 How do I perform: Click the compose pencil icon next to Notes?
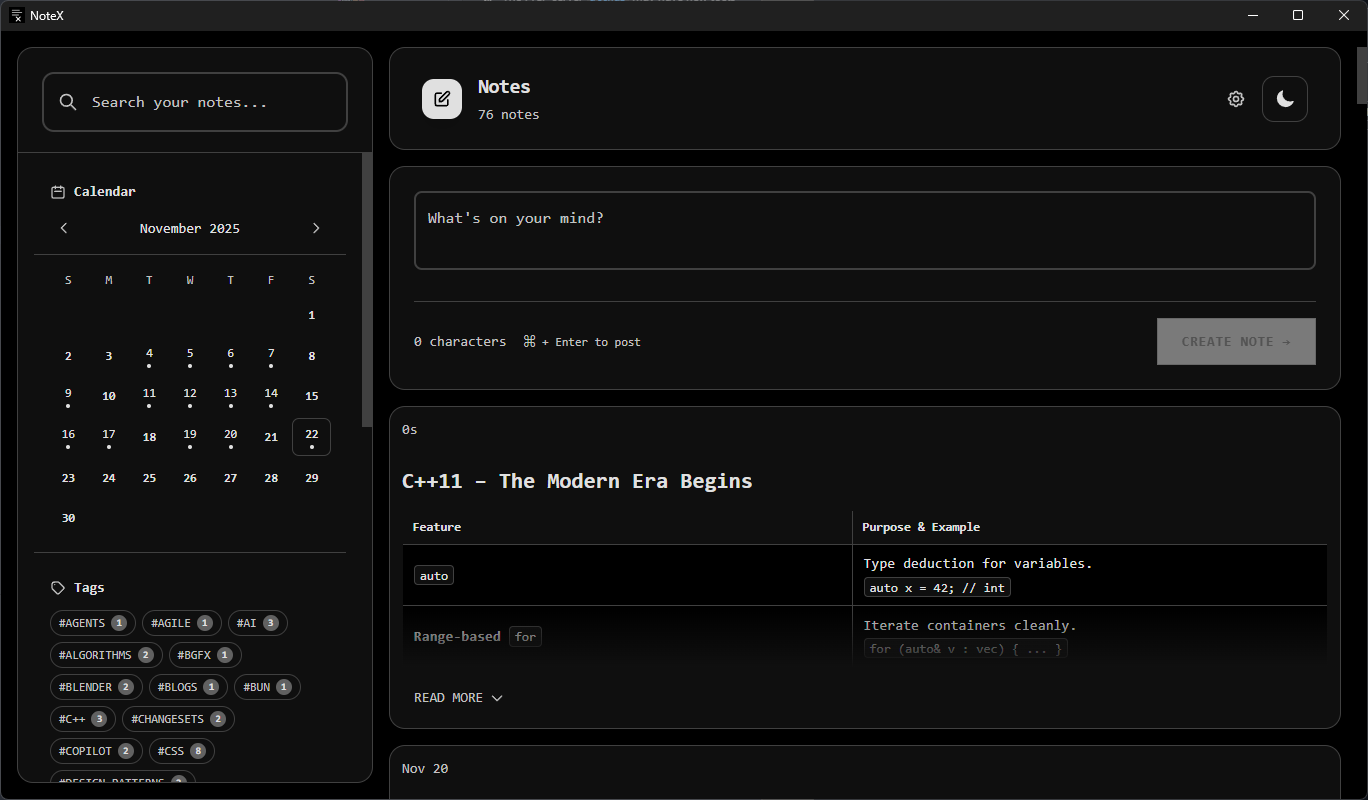coord(442,98)
